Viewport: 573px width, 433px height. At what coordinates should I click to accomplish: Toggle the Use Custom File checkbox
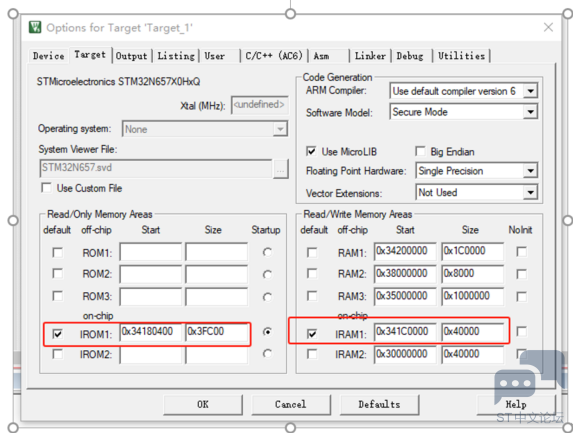click(x=46, y=188)
